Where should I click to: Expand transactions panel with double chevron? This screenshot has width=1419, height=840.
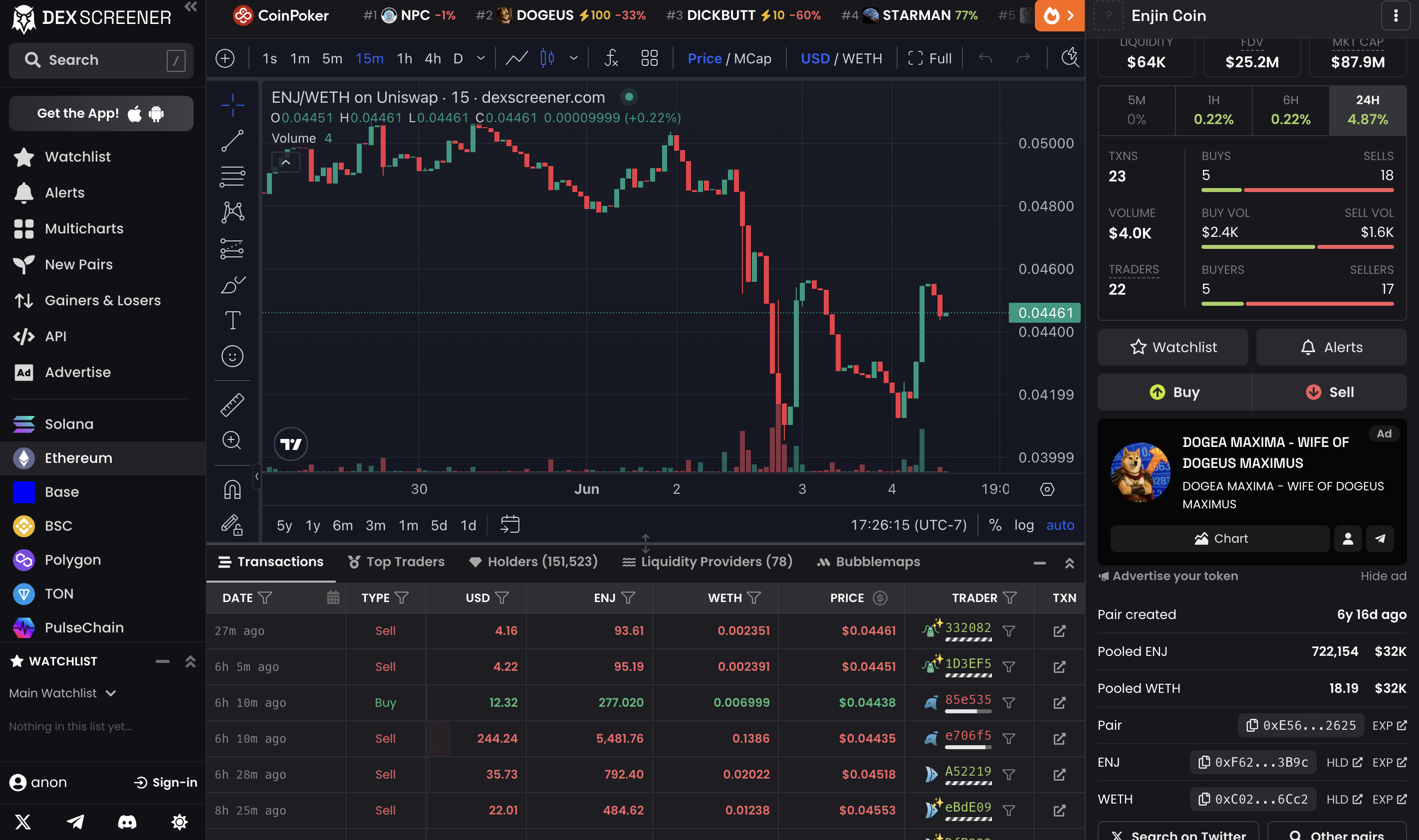[x=1069, y=563]
